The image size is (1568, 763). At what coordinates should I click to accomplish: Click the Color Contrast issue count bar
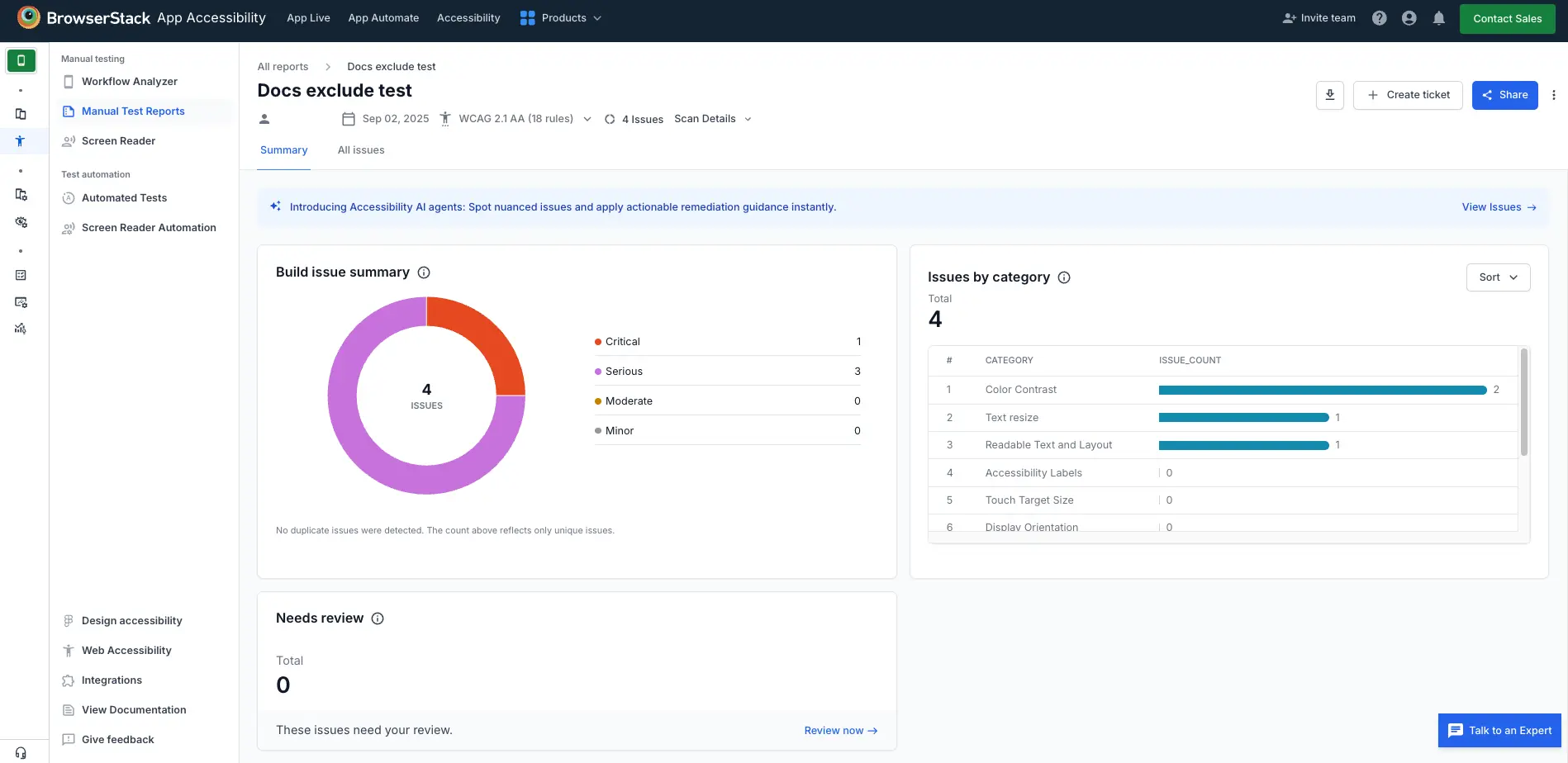[x=1322, y=390]
